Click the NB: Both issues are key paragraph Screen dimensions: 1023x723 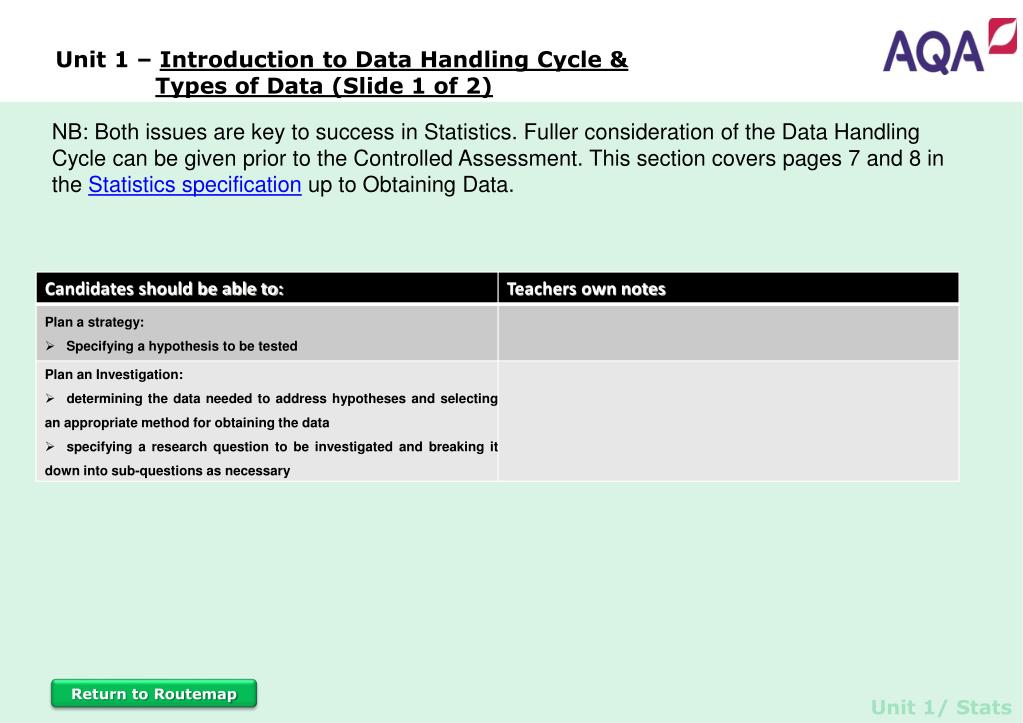tap(498, 159)
